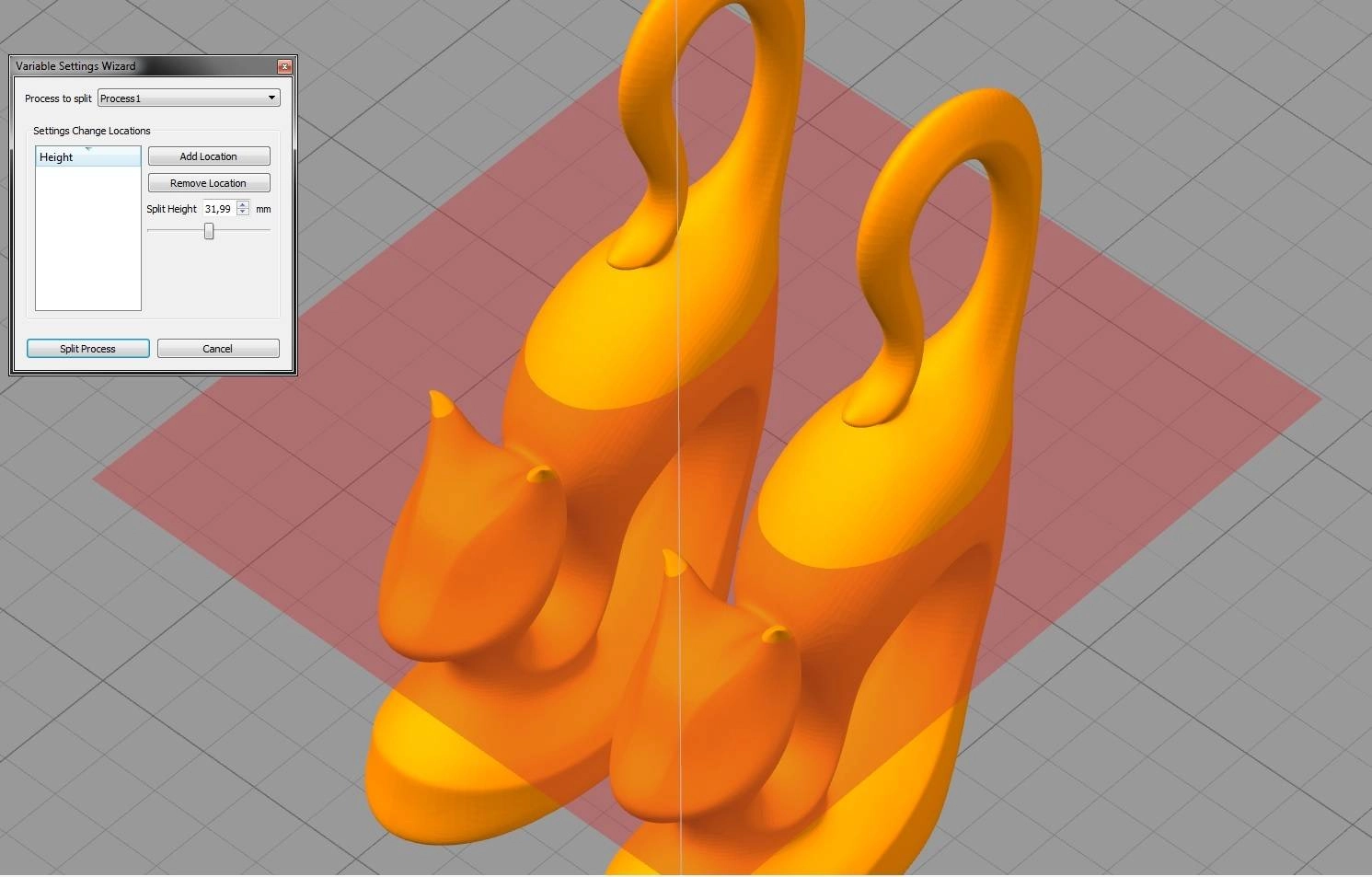1372x877 pixels.
Task: Click inside the empty locations list box
Action: tap(88, 238)
